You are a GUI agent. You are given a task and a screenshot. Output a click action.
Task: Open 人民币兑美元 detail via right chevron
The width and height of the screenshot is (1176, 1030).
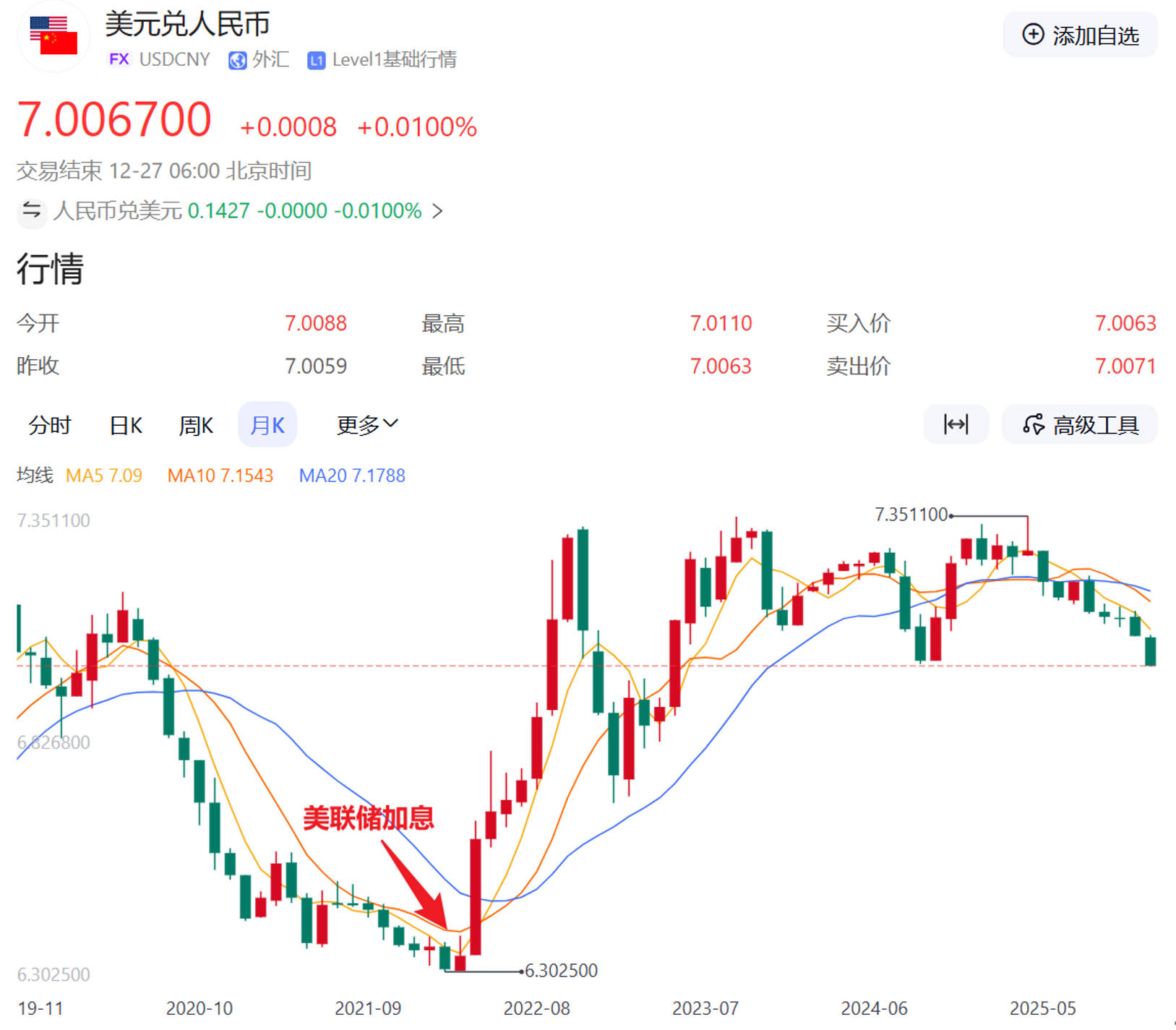pyautogui.click(x=437, y=211)
